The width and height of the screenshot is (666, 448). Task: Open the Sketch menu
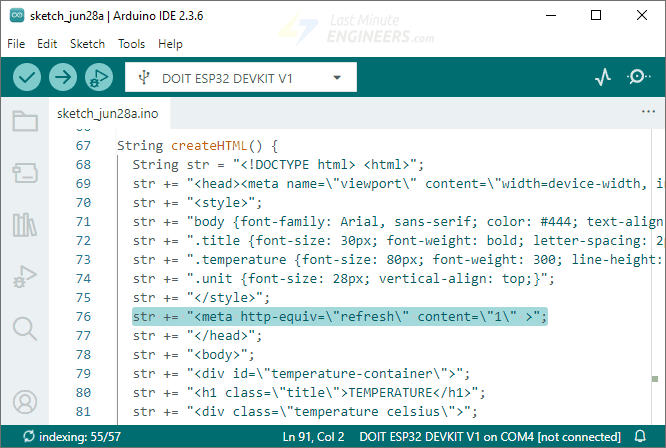[87, 44]
